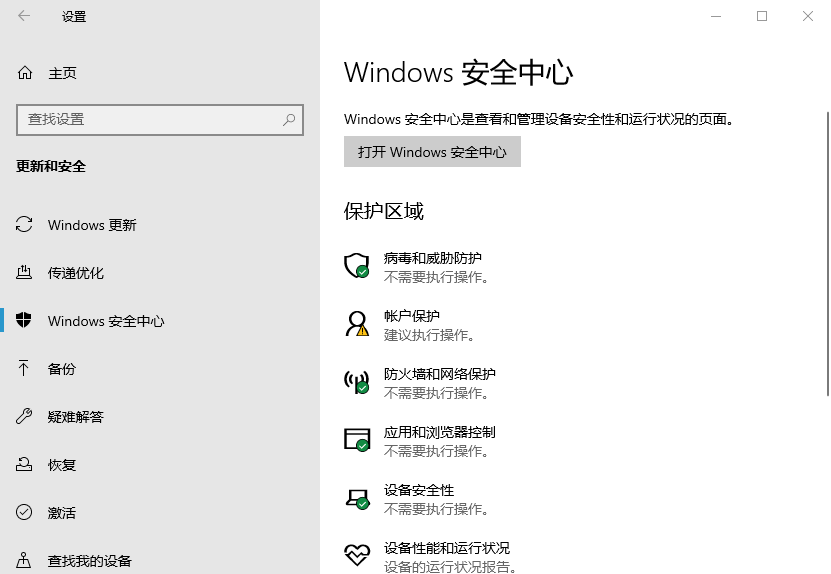Click the 更新和安全 section title
Screen dimensions: 831x574
pyautogui.click(x=51, y=166)
